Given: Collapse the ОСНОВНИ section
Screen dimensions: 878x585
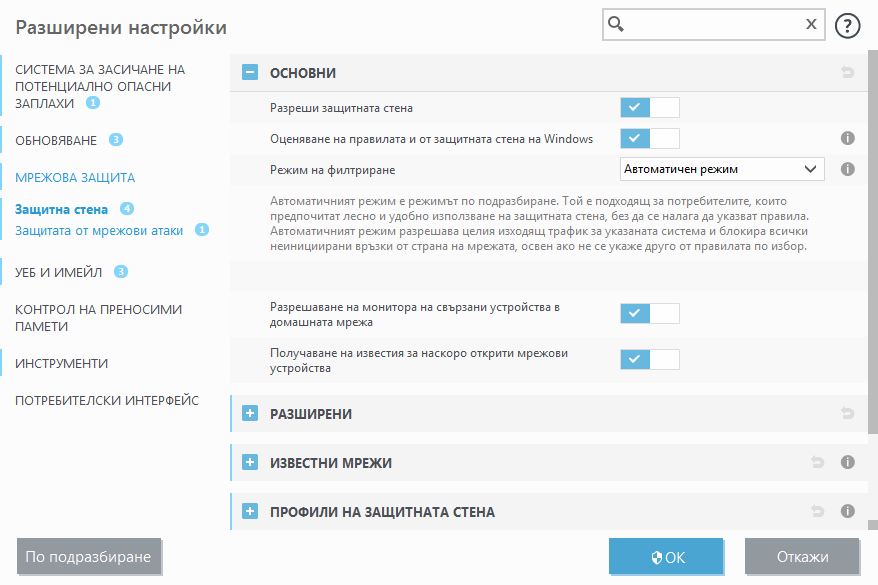Looking at the screenshot, I should [249, 72].
